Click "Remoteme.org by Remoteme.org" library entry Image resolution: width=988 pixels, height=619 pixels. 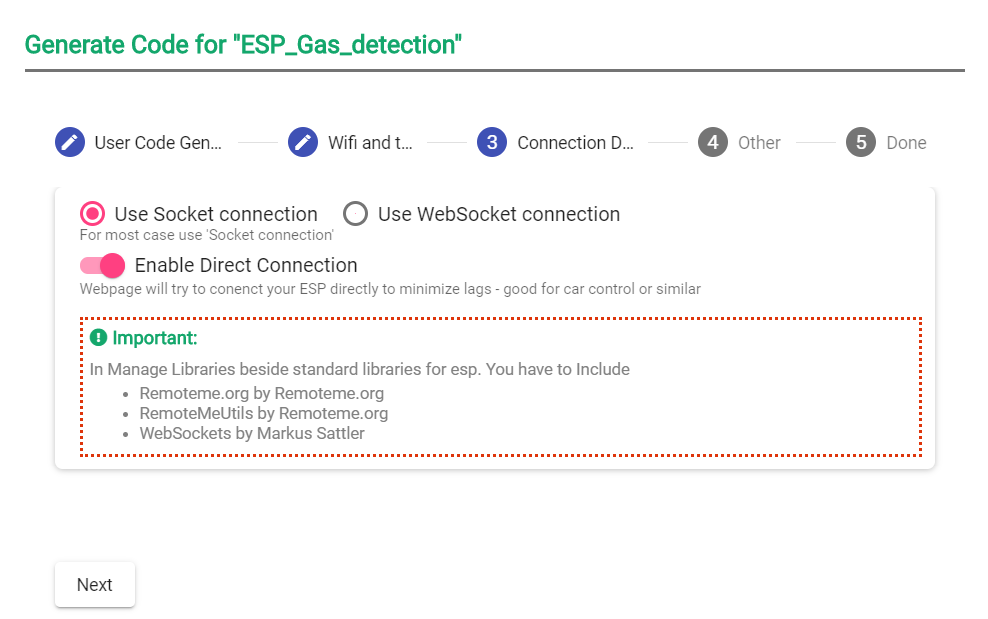[x=261, y=393]
